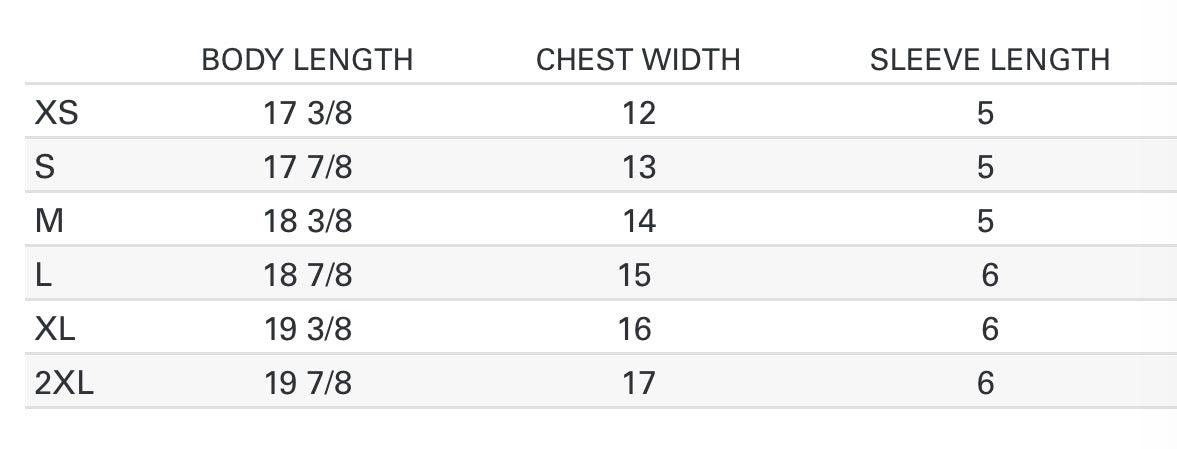The height and width of the screenshot is (449, 1177).
Task: Select the XL size row label
Action: [55, 330]
